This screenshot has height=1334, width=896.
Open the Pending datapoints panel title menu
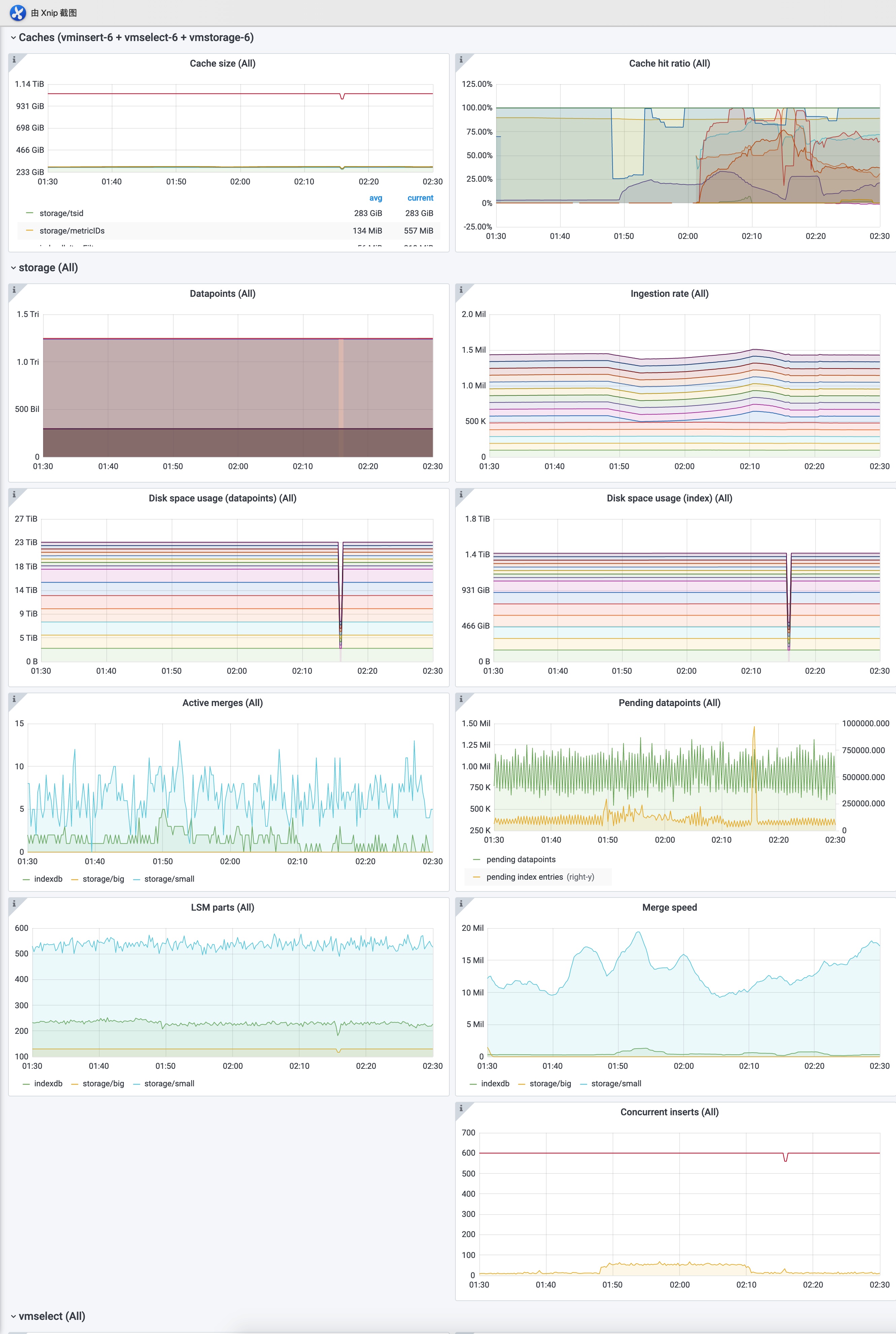(669, 703)
